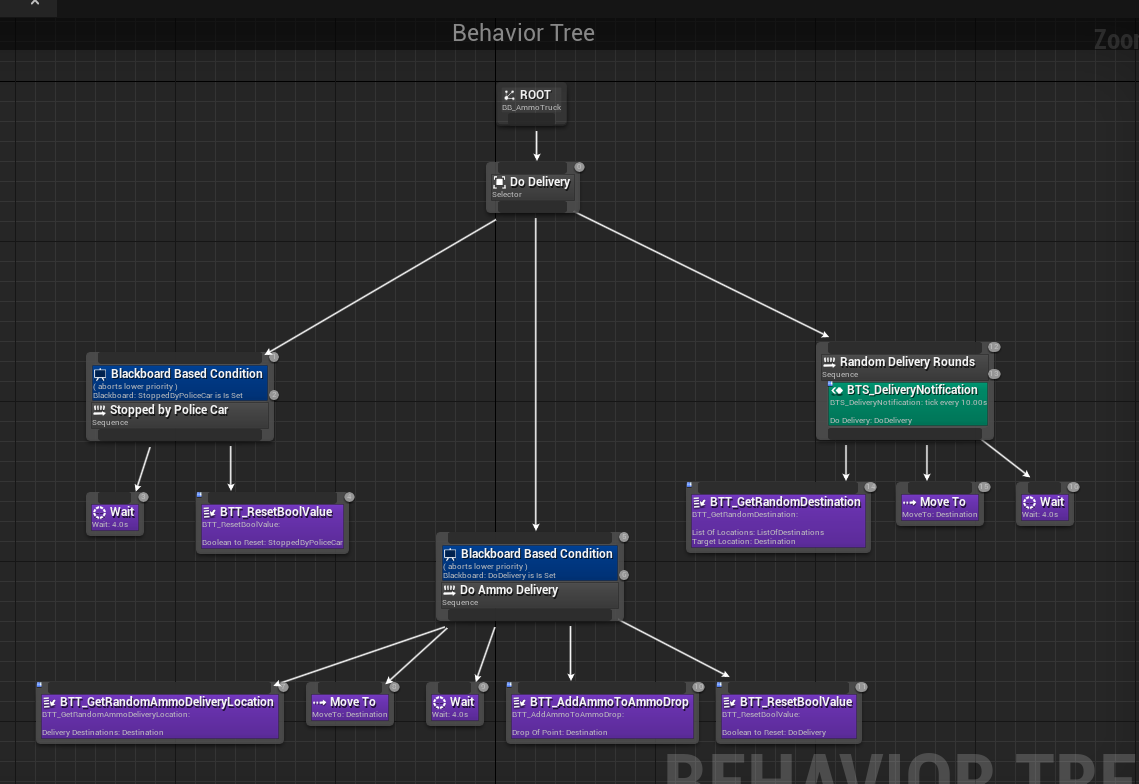The image size is (1139, 784).
Task: Click the 'BB_AmmoTruck' text on ROOT
Action: 532,108
